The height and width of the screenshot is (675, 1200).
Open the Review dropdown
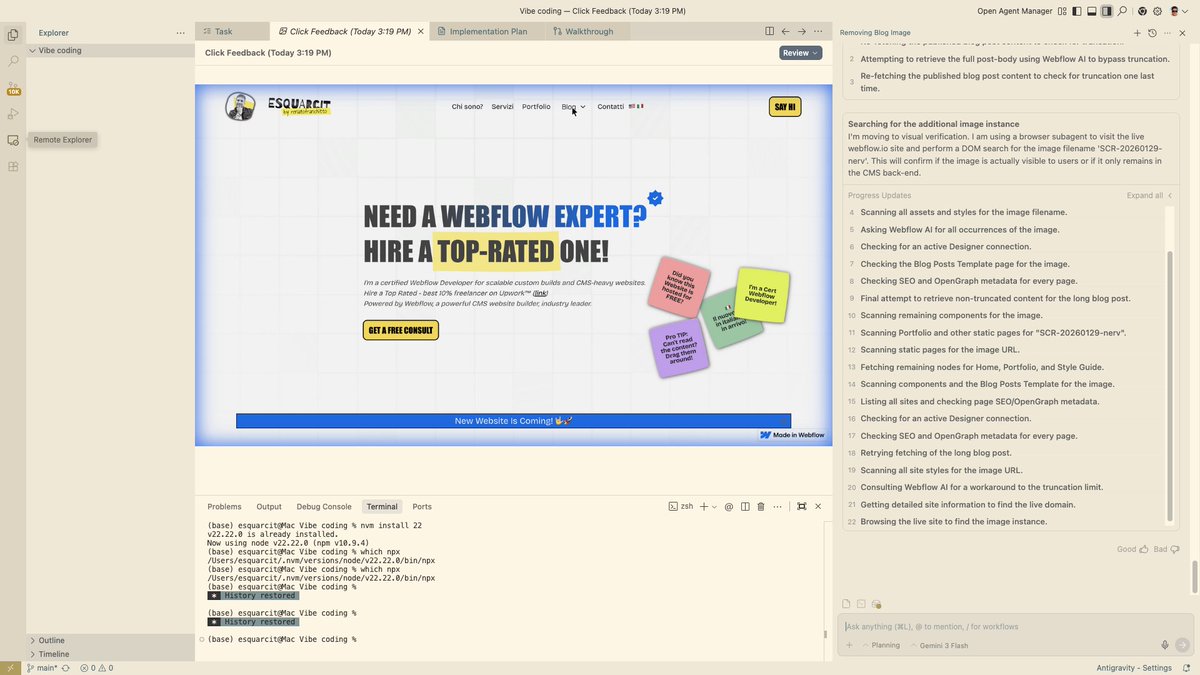tap(800, 53)
